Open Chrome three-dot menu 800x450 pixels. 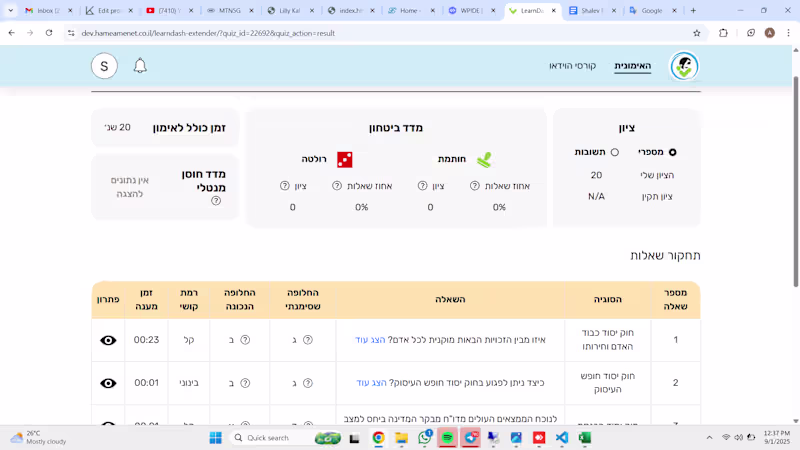point(788,33)
